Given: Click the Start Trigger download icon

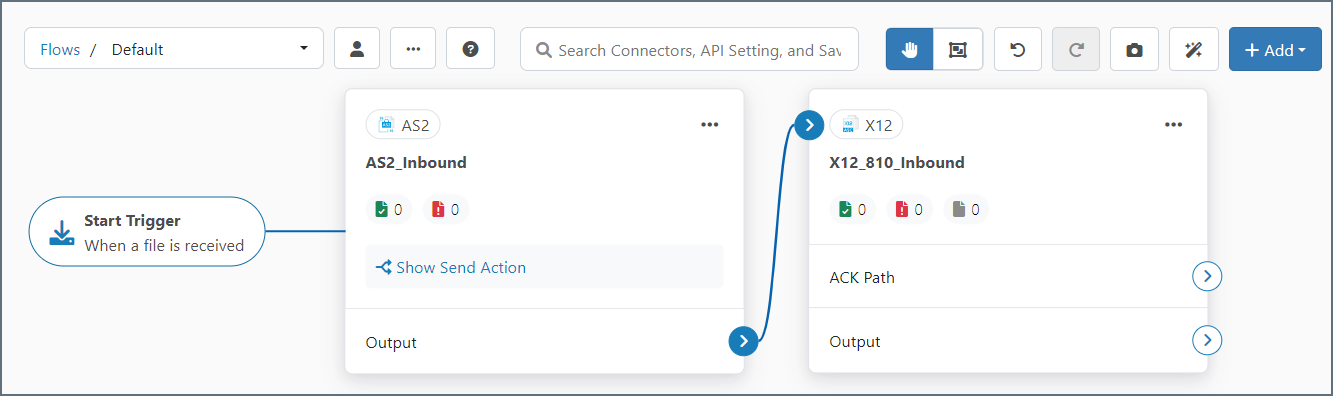Looking at the screenshot, I should pyautogui.click(x=62, y=232).
